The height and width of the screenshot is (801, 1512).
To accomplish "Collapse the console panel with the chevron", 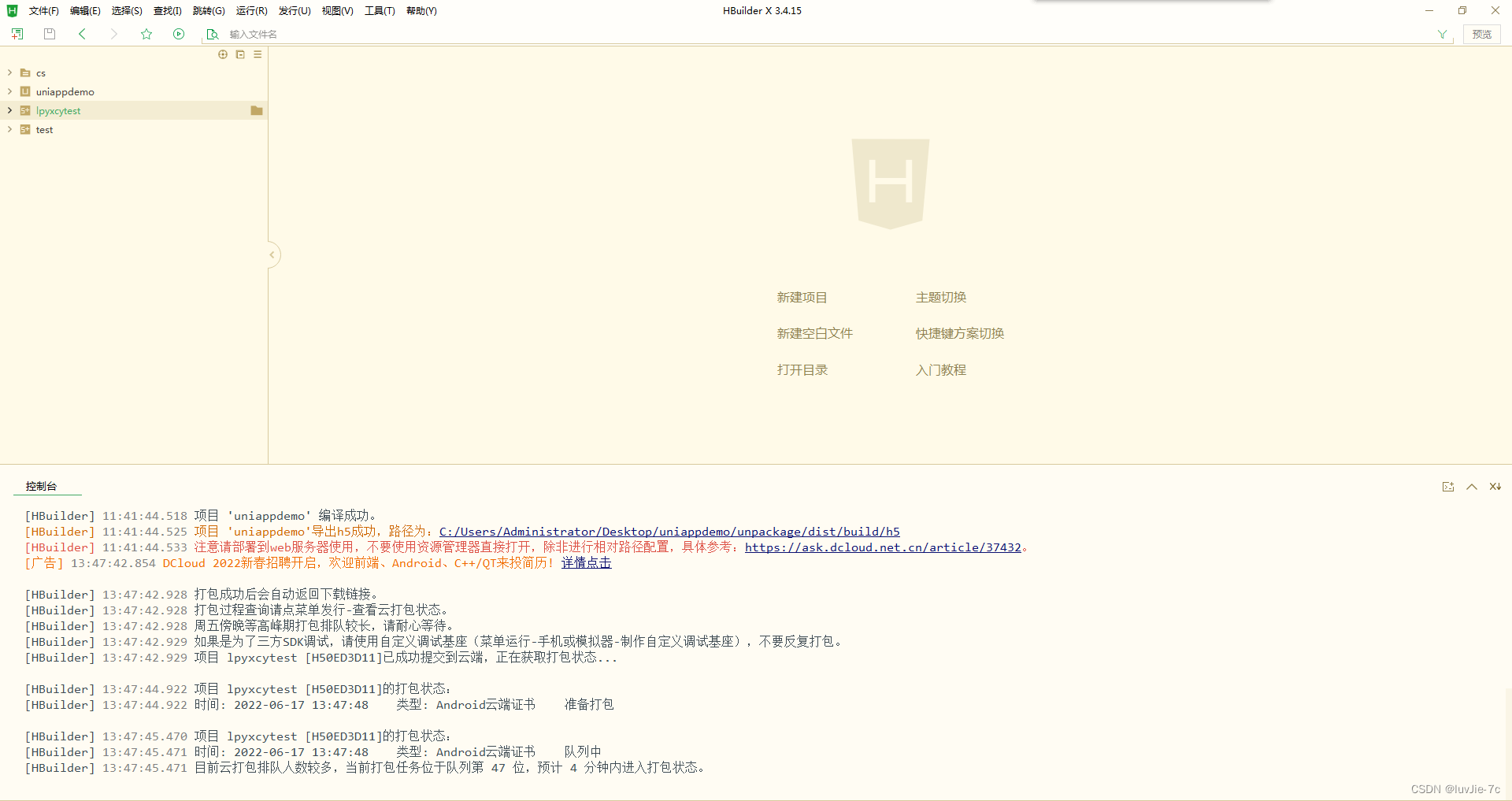I will coord(1471,486).
